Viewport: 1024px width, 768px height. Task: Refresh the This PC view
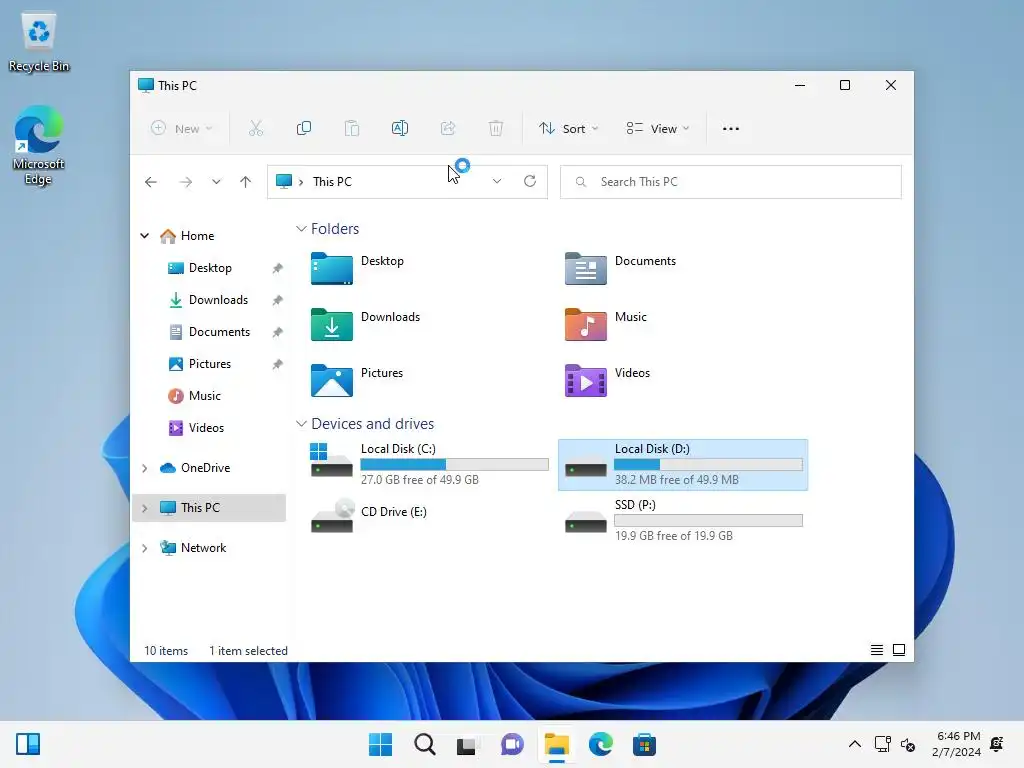530,182
